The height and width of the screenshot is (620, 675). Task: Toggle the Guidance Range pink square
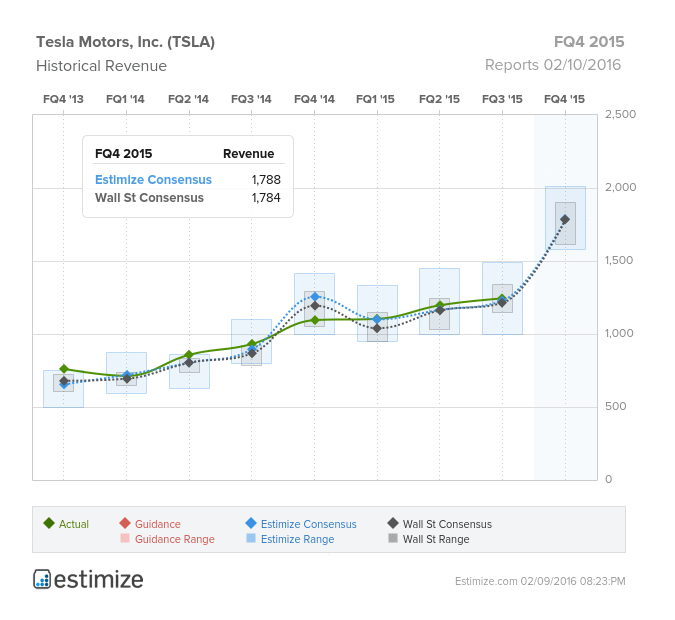(x=125, y=538)
